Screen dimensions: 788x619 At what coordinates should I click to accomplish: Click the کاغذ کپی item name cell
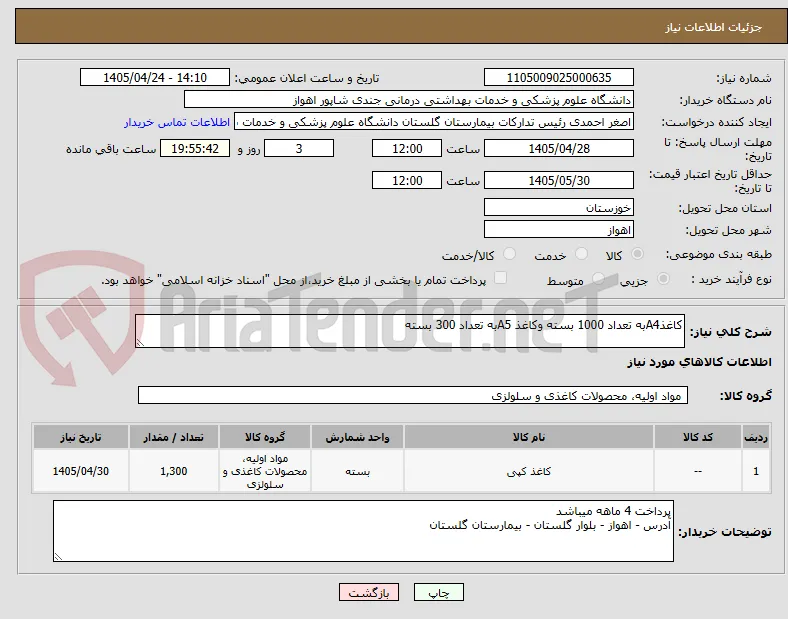529,471
